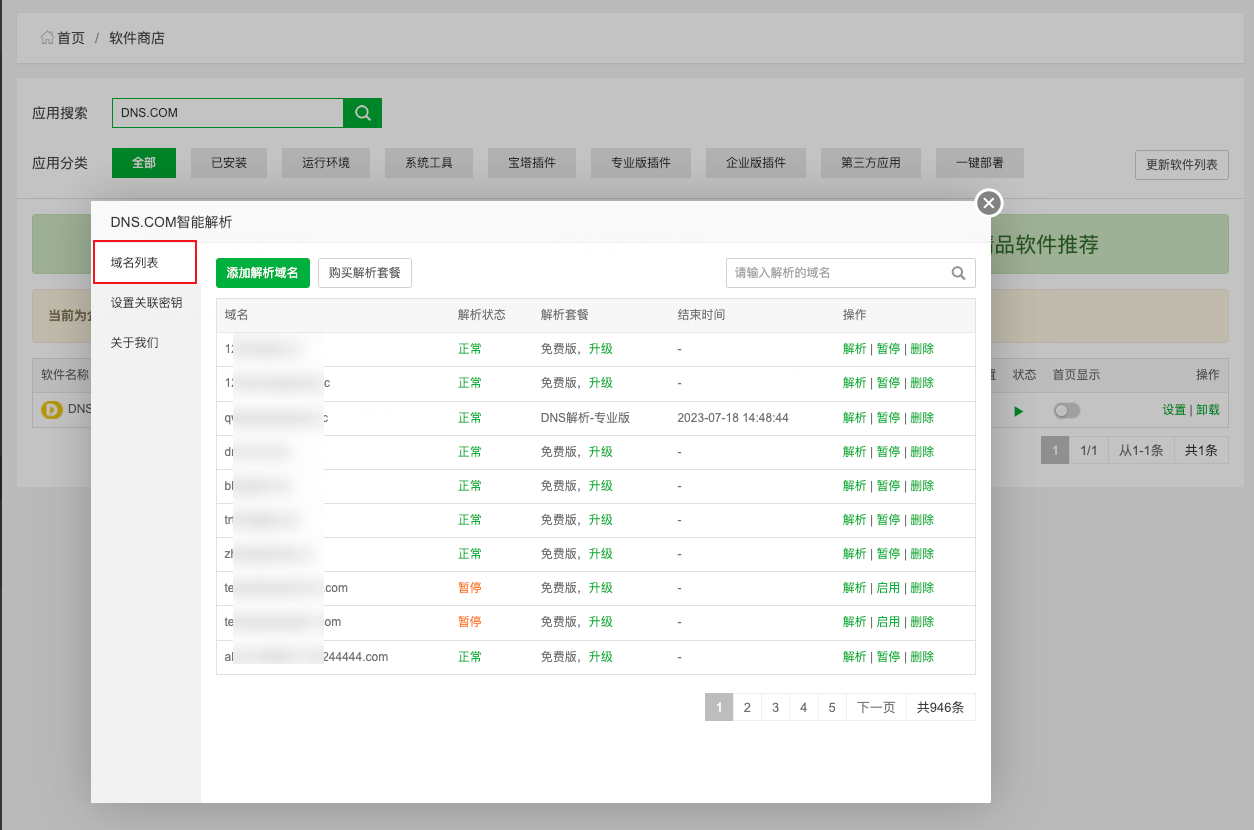Click 升级 in the row starting with zh

coord(600,553)
